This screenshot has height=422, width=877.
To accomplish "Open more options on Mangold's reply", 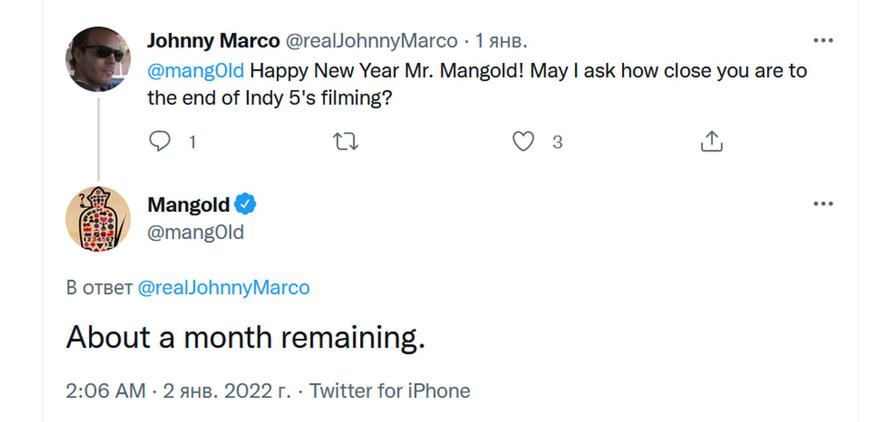I will pyautogui.click(x=823, y=204).
